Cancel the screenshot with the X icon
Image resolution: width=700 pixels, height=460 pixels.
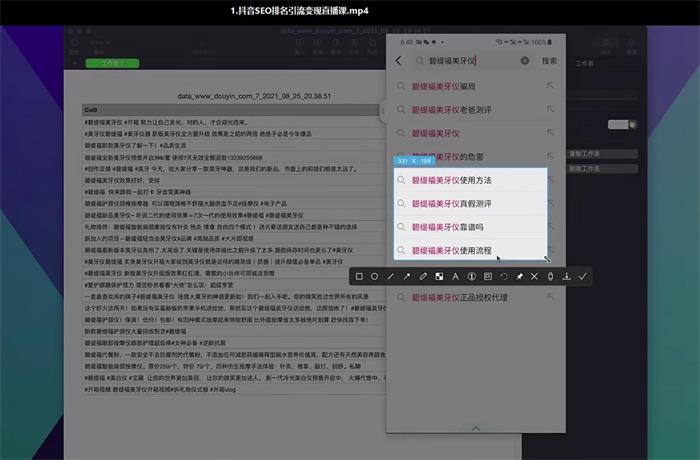click(x=534, y=276)
